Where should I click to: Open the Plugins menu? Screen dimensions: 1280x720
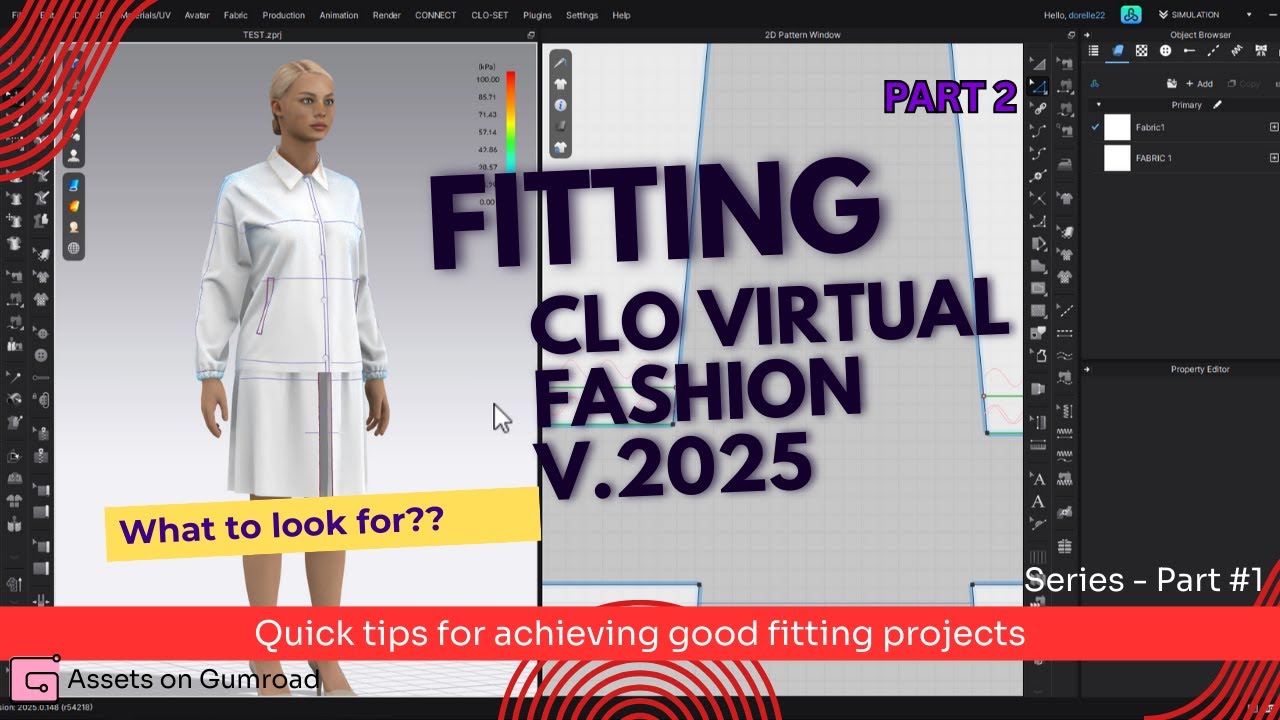[537, 15]
